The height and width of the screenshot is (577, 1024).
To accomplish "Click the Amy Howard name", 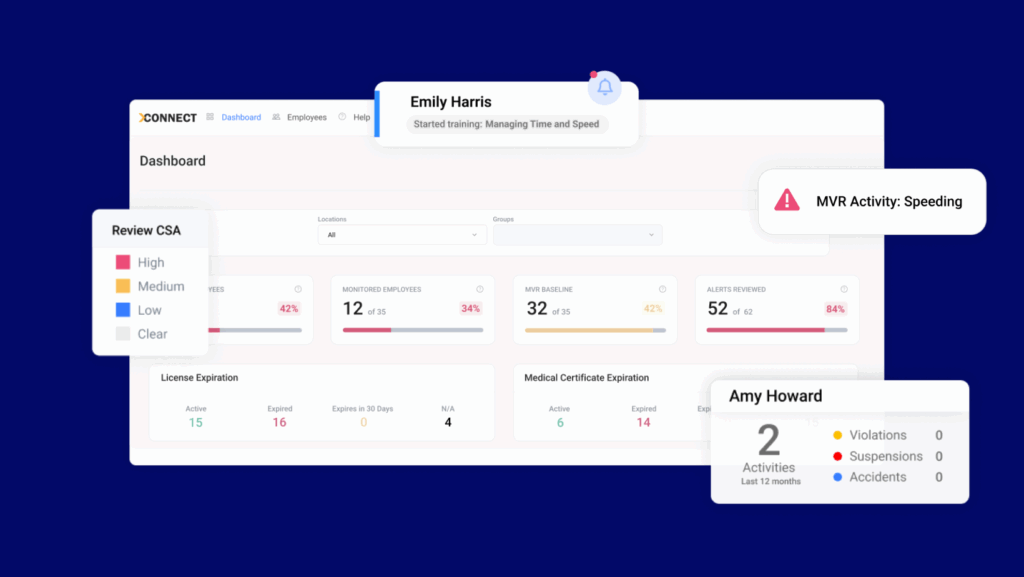I will pos(775,396).
